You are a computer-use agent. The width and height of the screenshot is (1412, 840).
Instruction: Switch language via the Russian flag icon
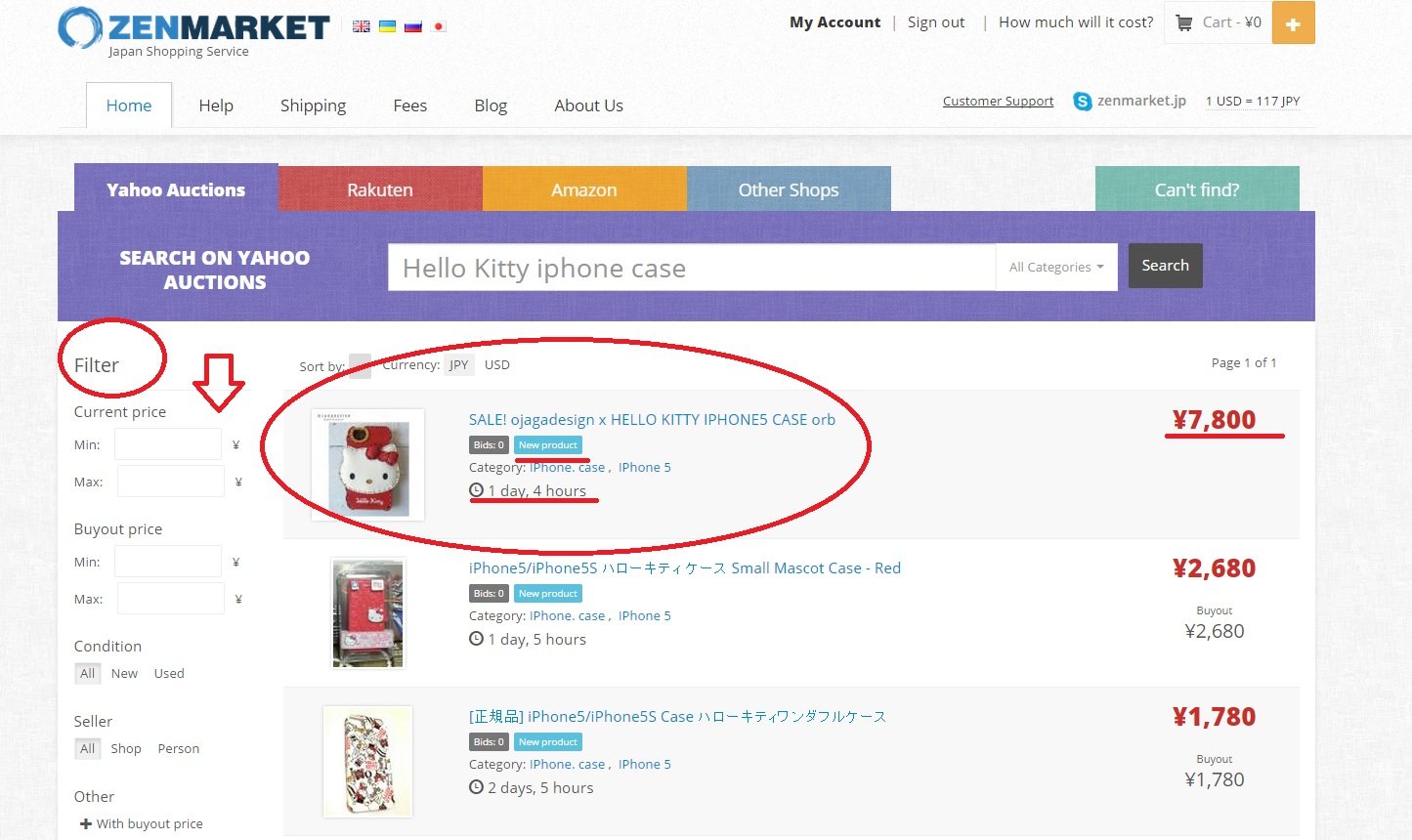pyautogui.click(x=413, y=26)
